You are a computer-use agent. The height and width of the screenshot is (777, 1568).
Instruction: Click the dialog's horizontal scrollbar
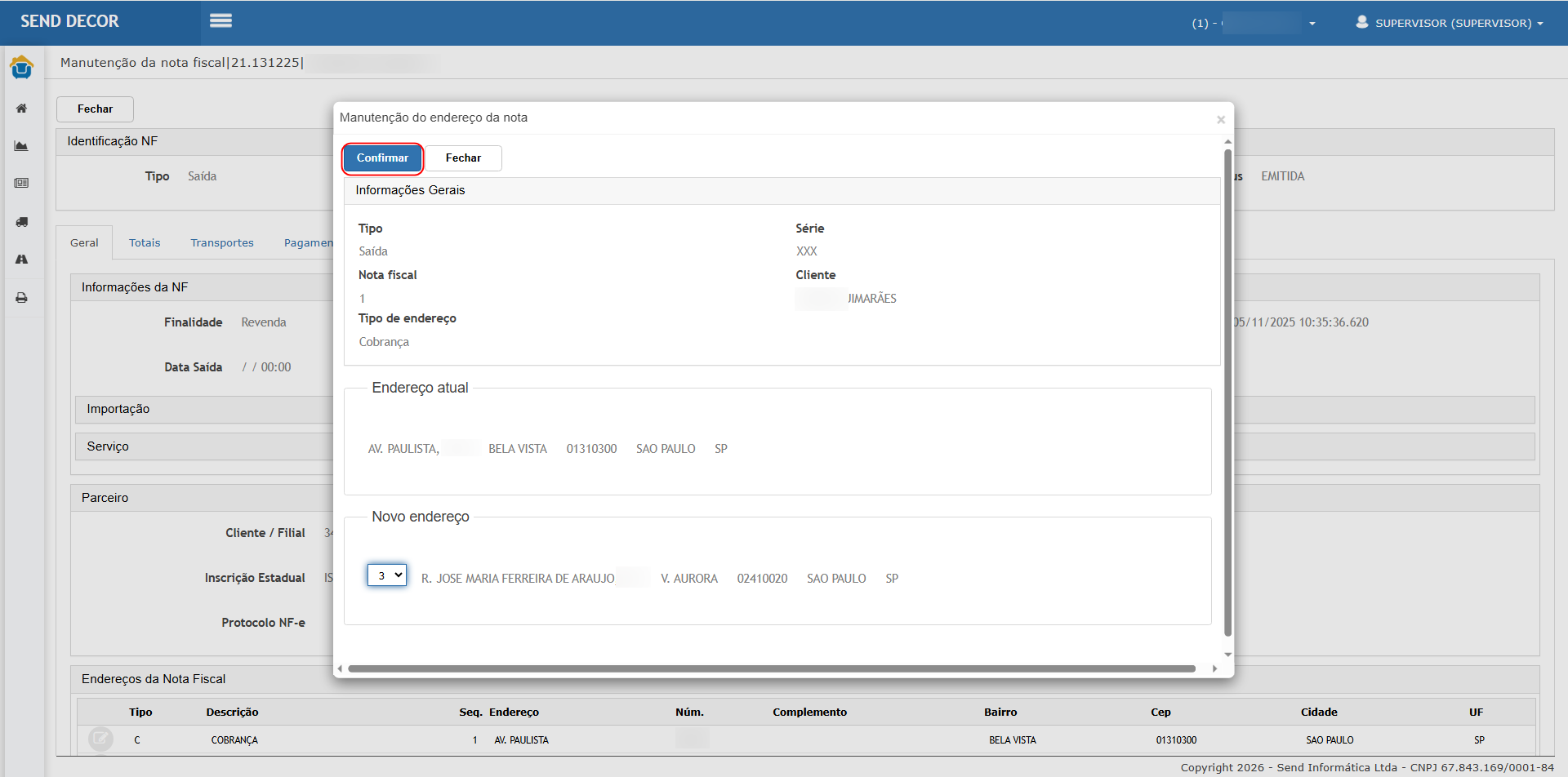(771, 668)
